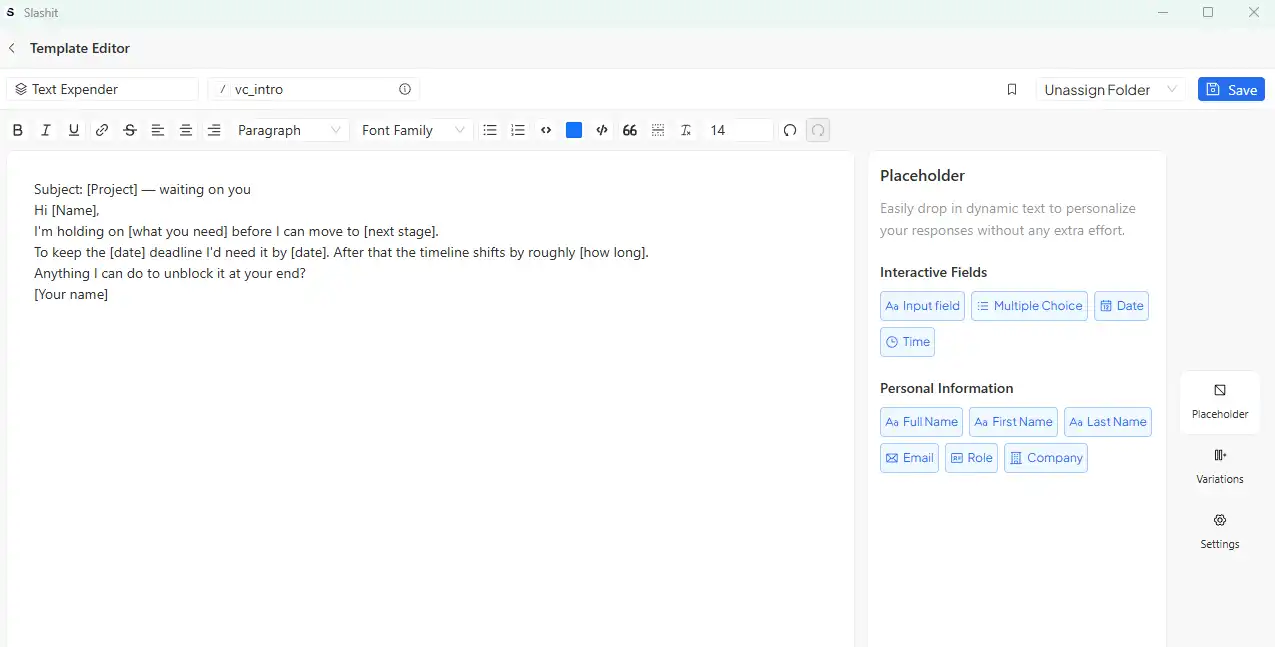Screen dimensions: 1275x647
Task: Save the template
Action: click(1231, 90)
